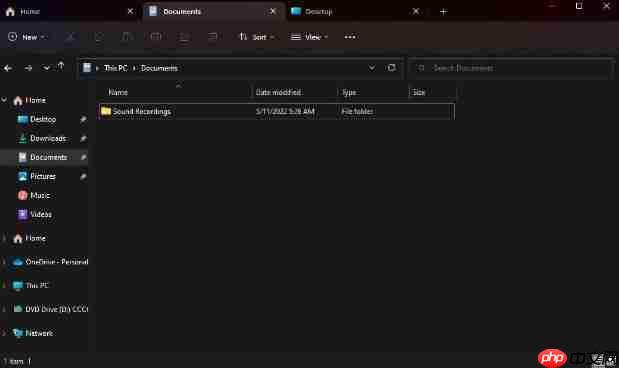619x368 pixels.
Task: Go up one folder level
Action: pyautogui.click(x=61, y=66)
